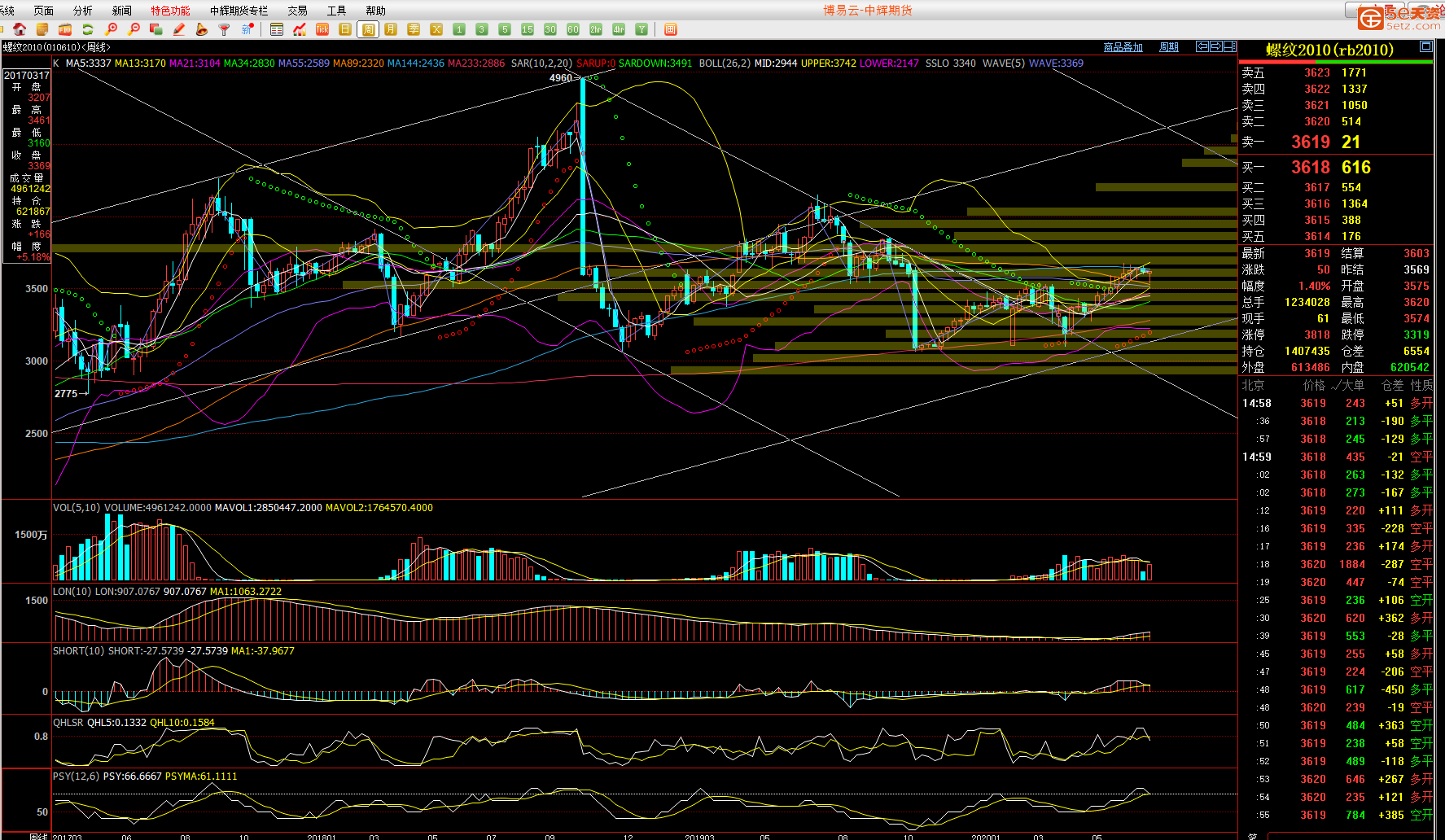Click the 持仓 1407435 value
Image resolution: width=1445 pixels, height=840 pixels.
pyautogui.click(x=1307, y=351)
